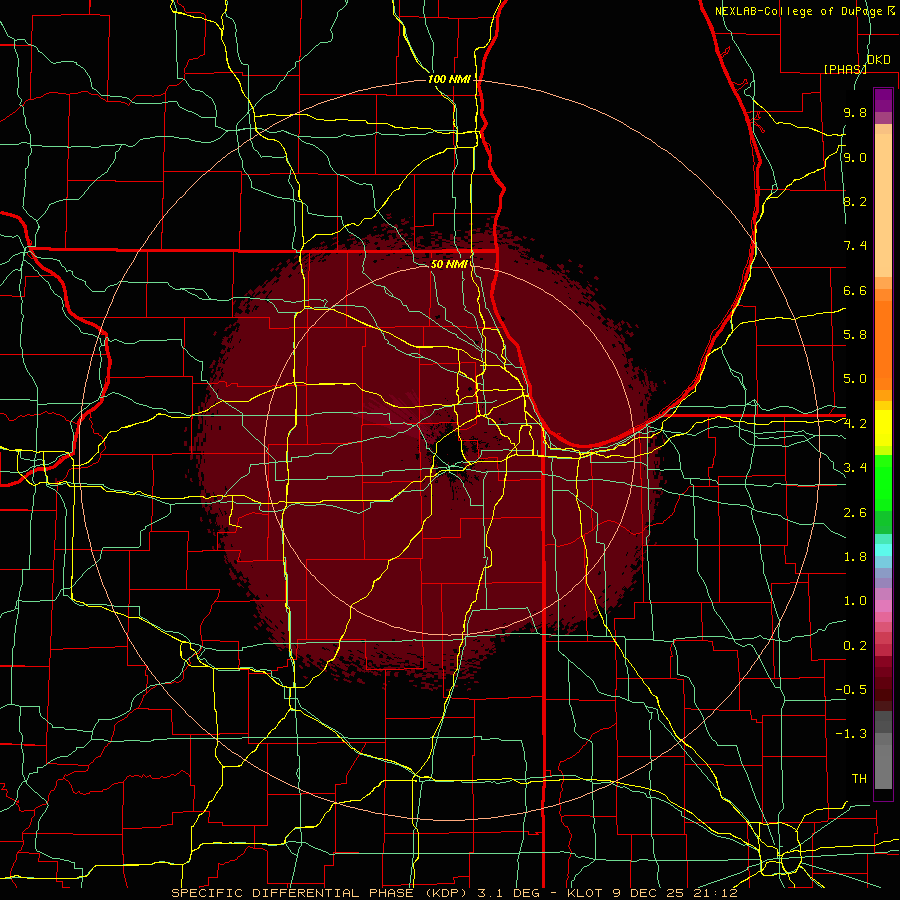900x900 pixels.
Task: Click the DKD label above color bar
Action: 879,60
